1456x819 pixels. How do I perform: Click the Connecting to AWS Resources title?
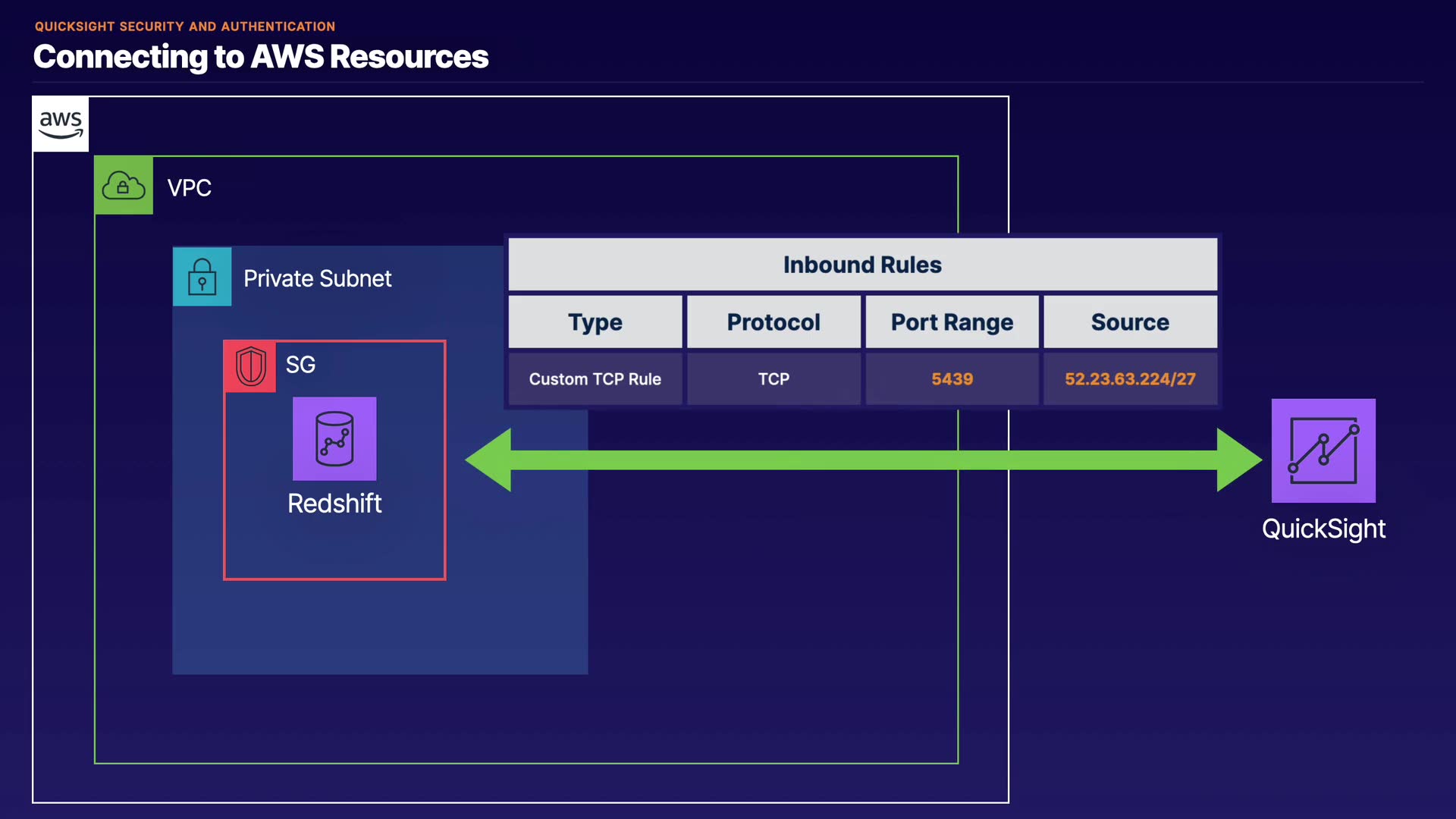261,57
